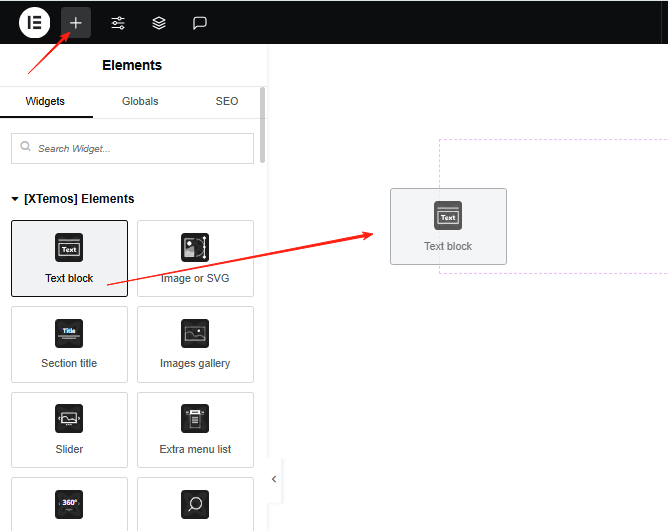This screenshot has height=531, width=668.
Task: Switch to the SEO tab
Action: click(x=227, y=101)
